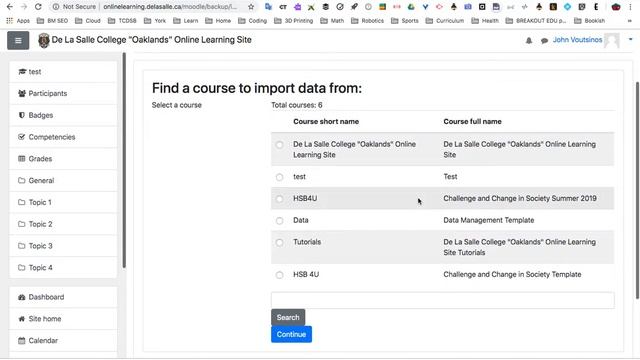Click the De La Salle crest logo
The image size is (640, 360).
[x=44, y=40]
